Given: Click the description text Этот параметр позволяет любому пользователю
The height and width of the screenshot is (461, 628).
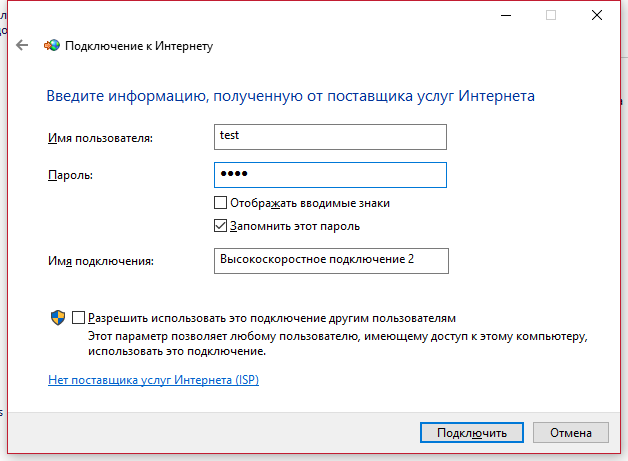Looking at the screenshot, I should (222, 336).
